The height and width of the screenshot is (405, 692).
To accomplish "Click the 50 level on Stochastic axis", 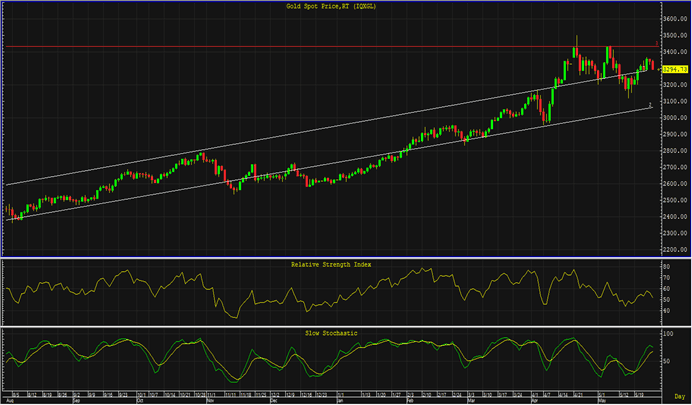I will pyautogui.click(x=666, y=360).
